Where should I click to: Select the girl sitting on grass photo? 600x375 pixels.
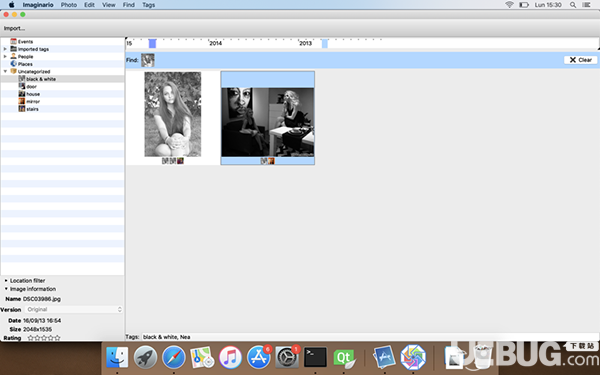pos(173,114)
